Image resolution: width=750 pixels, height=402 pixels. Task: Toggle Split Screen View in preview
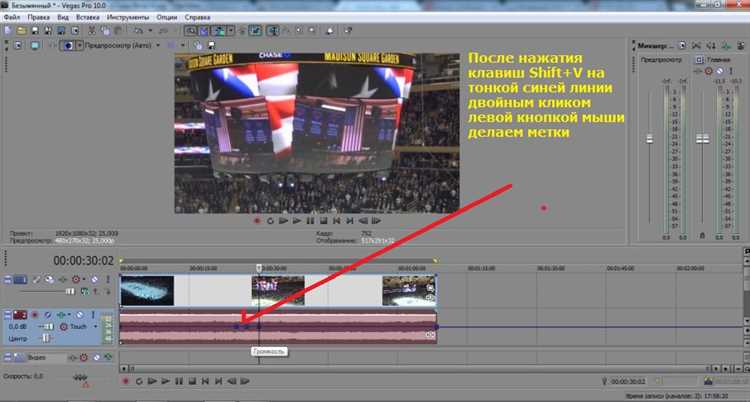[x=68, y=45]
